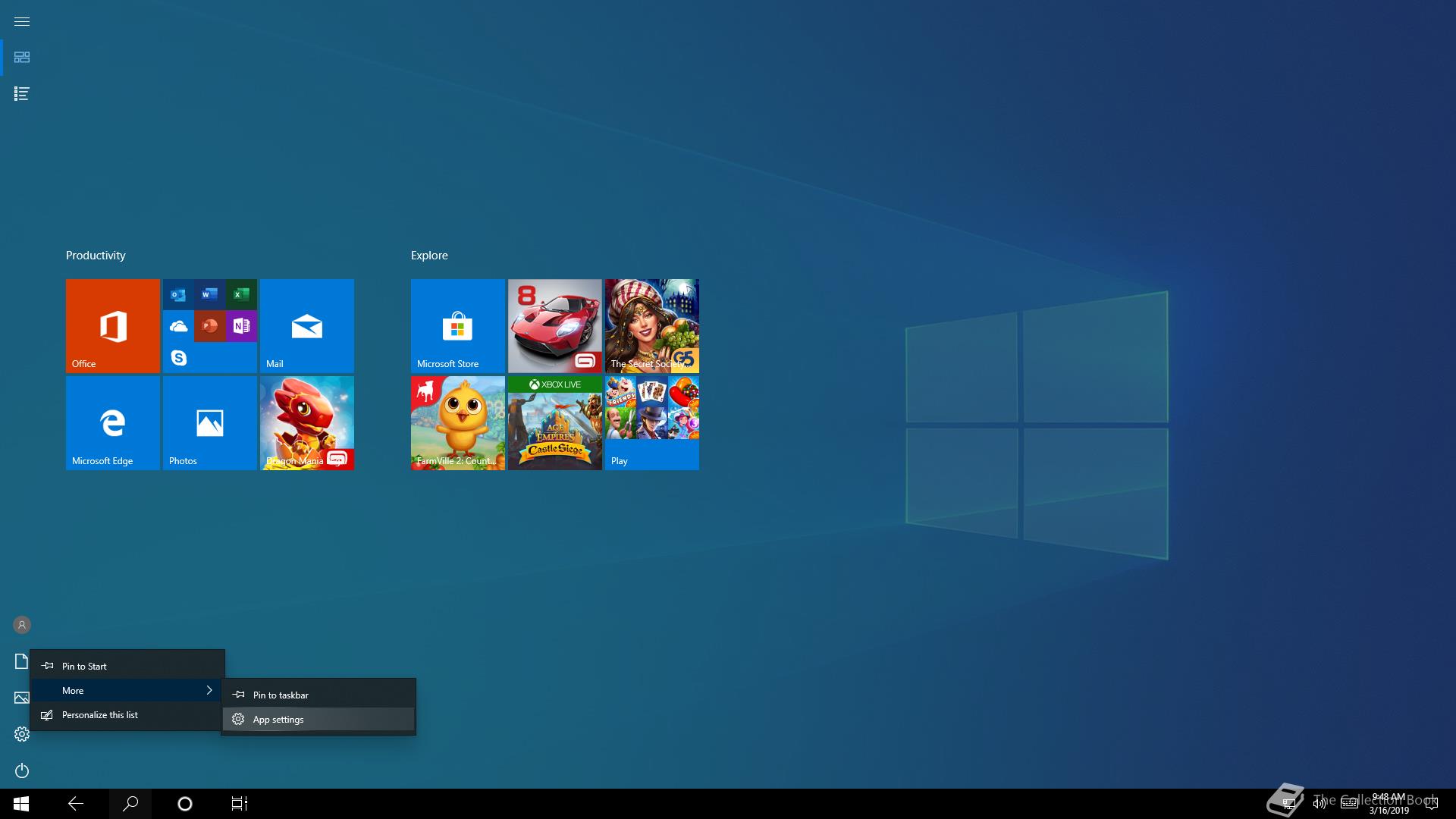Click the Productivity group heading
The height and width of the screenshot is (819, 1456).
96,256
